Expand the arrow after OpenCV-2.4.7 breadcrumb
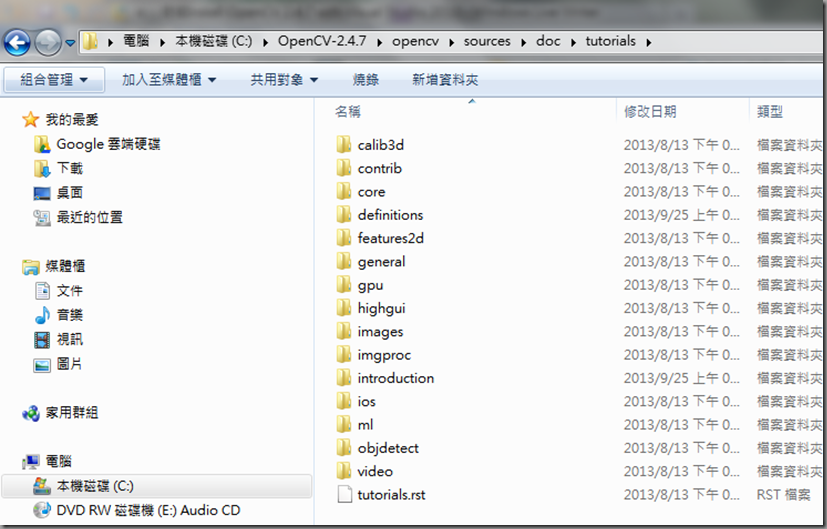Viewport: 827px width, 529px height. pos(379,42)
